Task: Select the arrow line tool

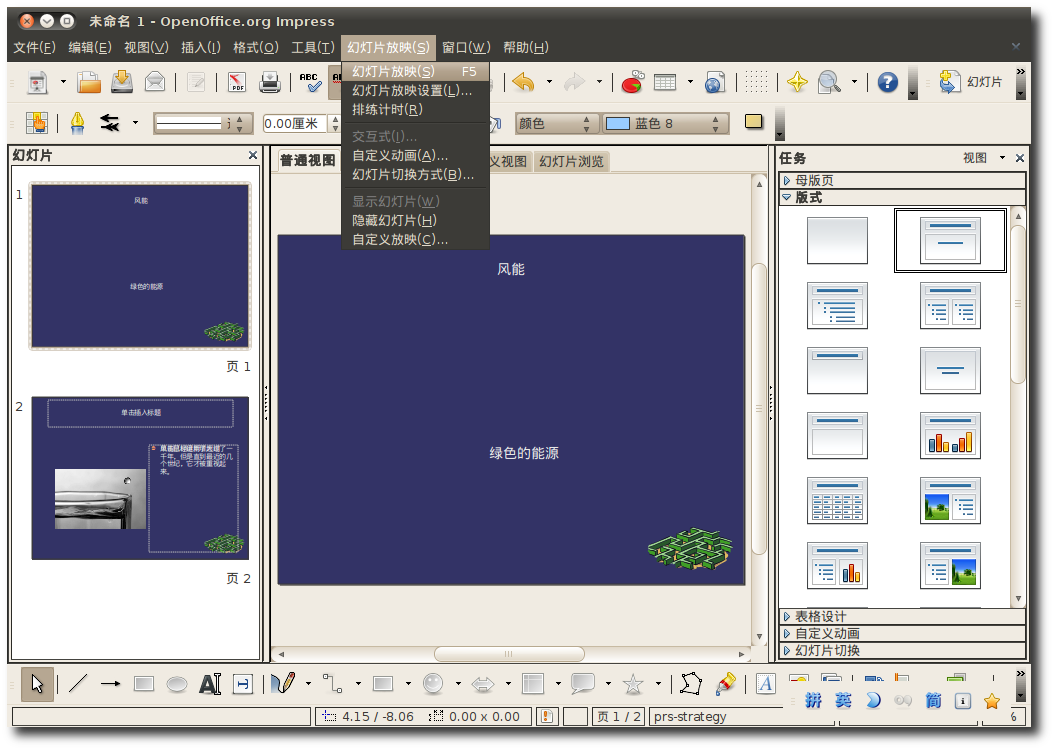Action: pos(110,684)
